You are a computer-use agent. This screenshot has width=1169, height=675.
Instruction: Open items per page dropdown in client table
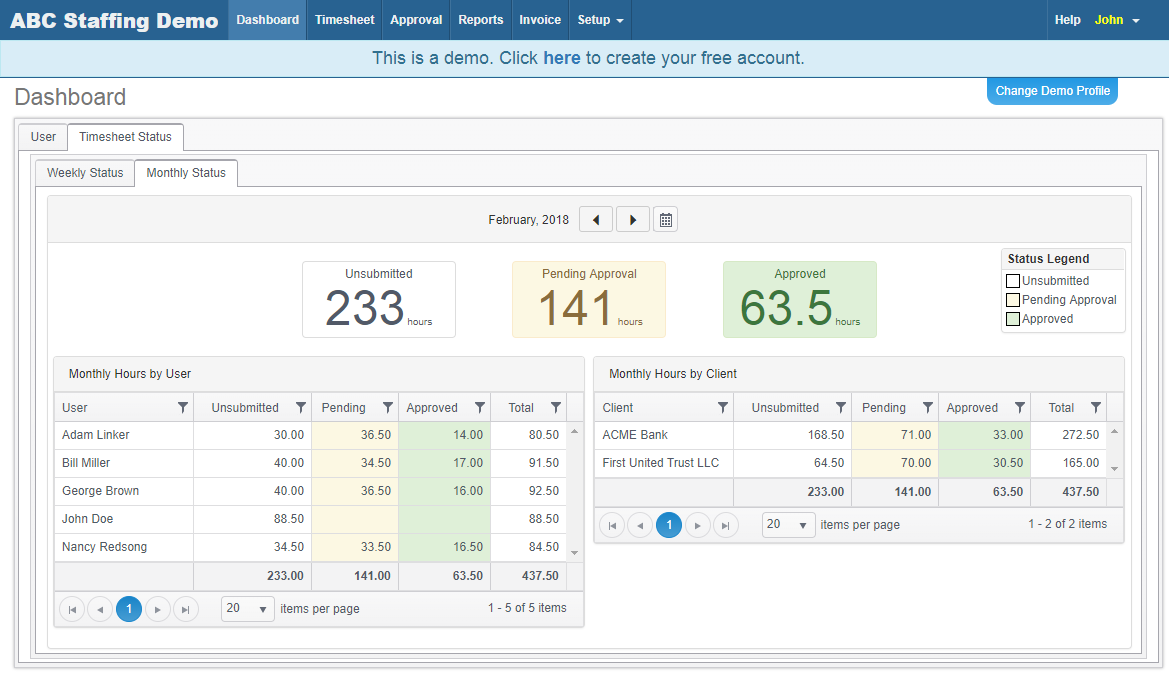[x=788, y=524]
